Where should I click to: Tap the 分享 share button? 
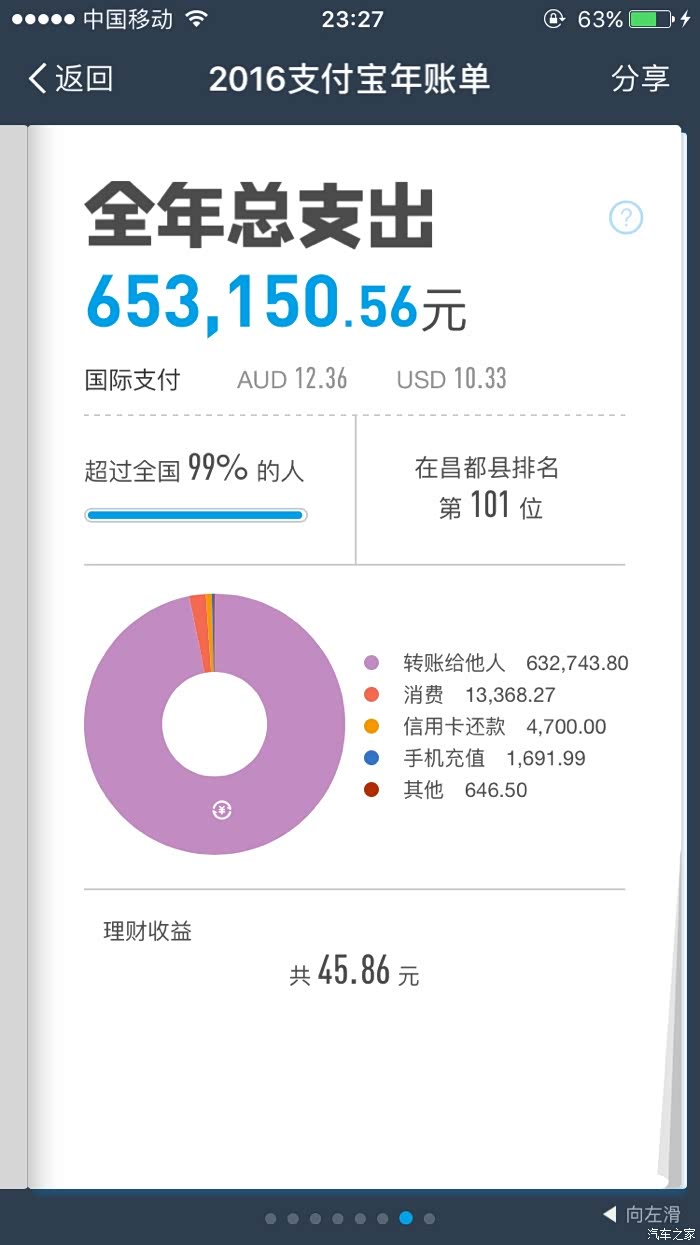pyautogui.click(x=641, y=79)
